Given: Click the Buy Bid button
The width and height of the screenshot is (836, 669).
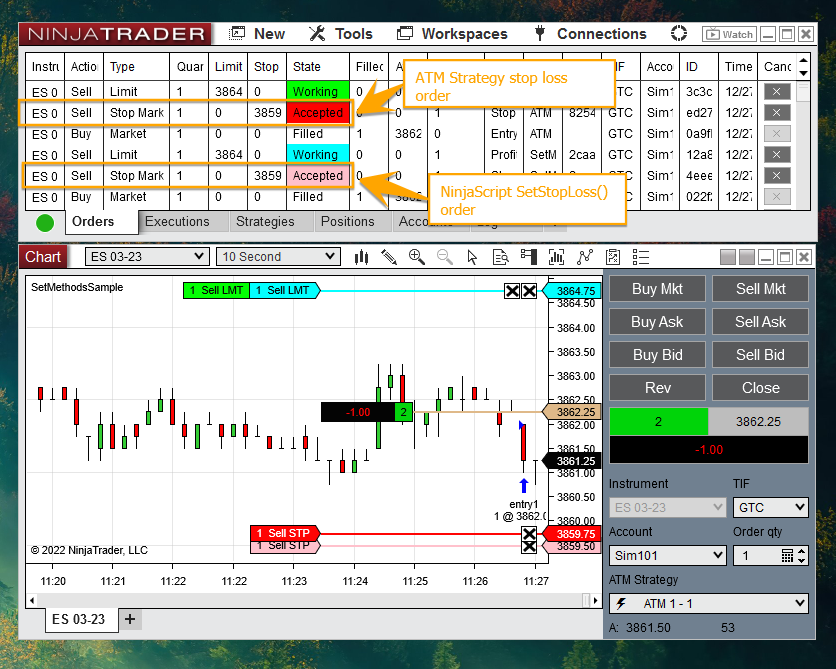Looking at the screenshot, I should point(657,355).
